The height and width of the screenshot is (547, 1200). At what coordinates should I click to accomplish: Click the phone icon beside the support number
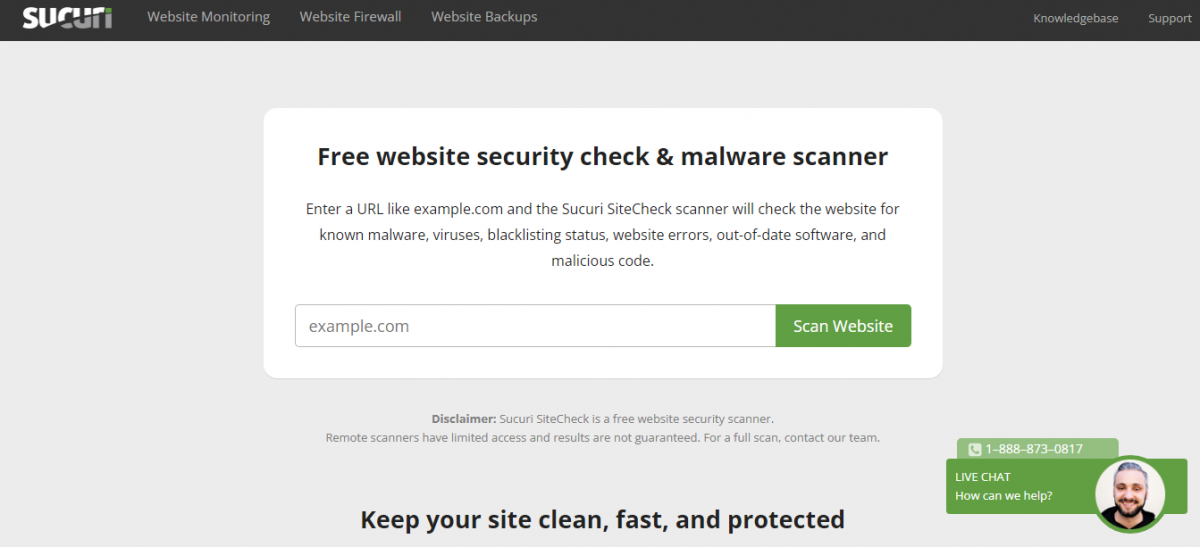pyautogui.click(x=974, y=450)
